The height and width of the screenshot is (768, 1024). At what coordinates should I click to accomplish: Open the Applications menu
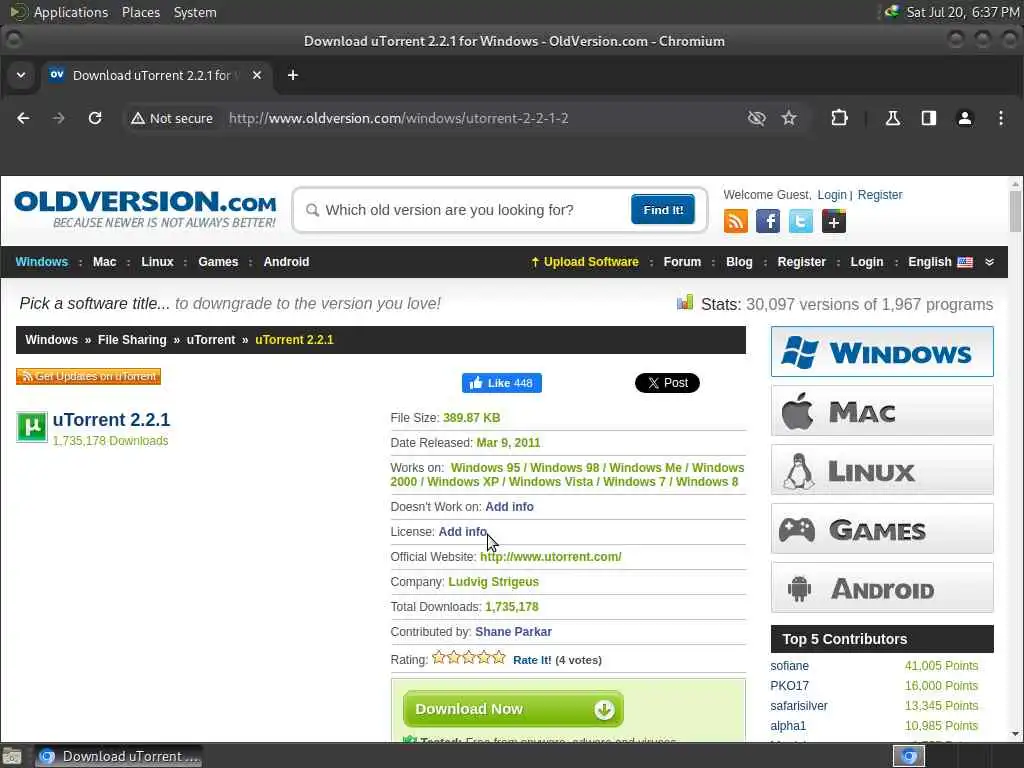point(71,12)
